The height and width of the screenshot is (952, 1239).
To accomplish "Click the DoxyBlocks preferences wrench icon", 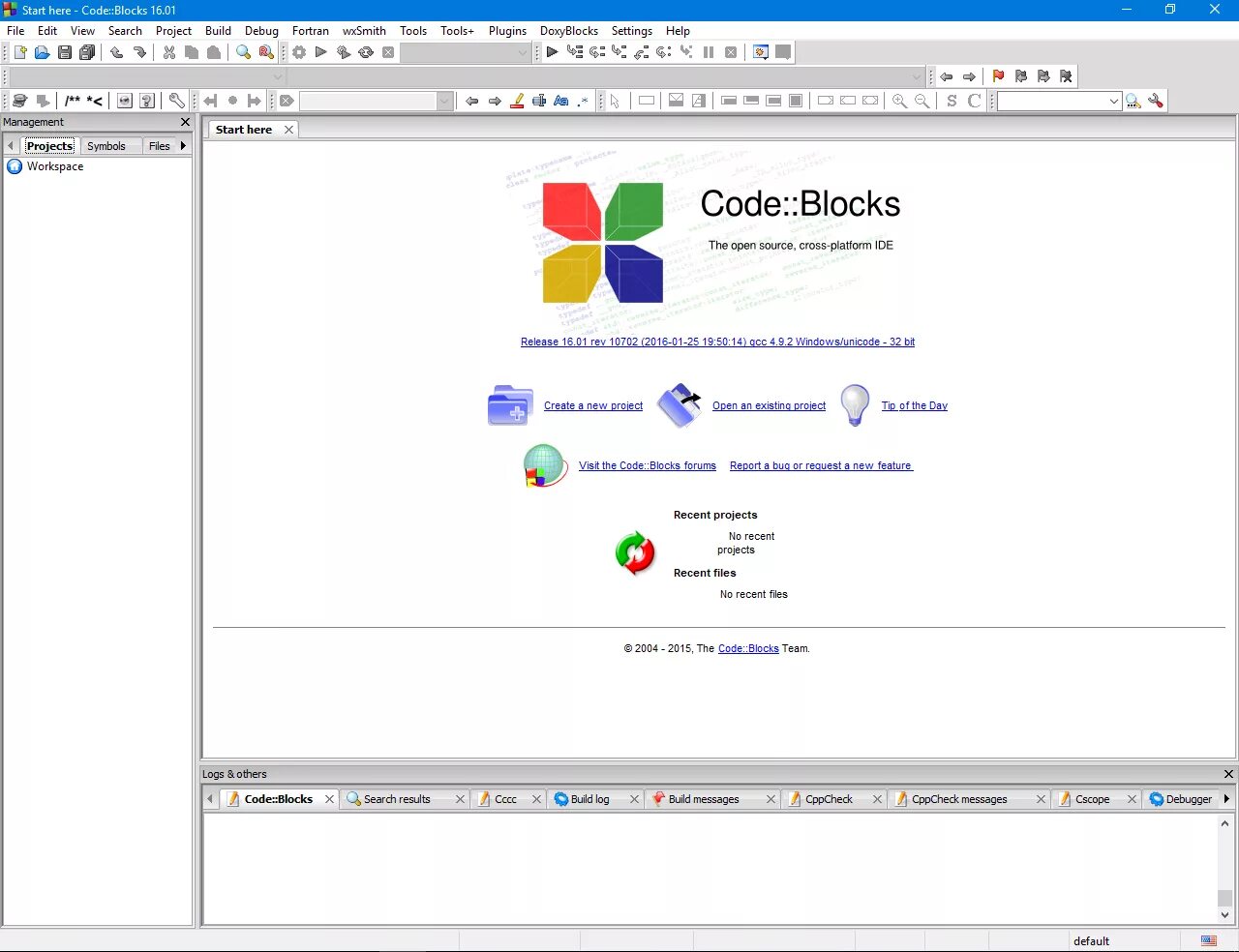I will click(177, 101).
